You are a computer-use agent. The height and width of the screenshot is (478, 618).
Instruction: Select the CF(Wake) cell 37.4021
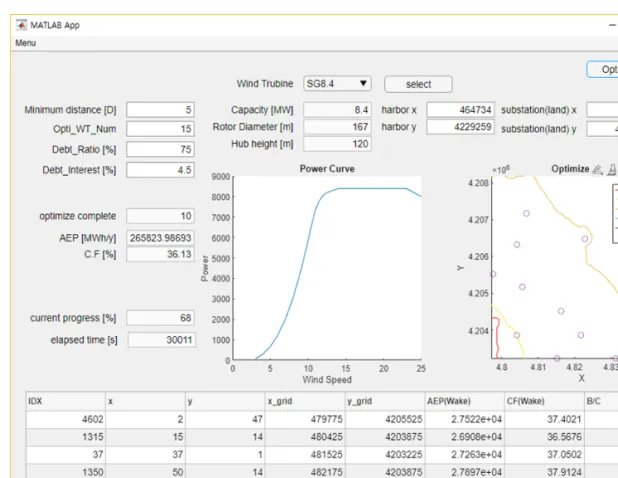click(x=544, y=419)
